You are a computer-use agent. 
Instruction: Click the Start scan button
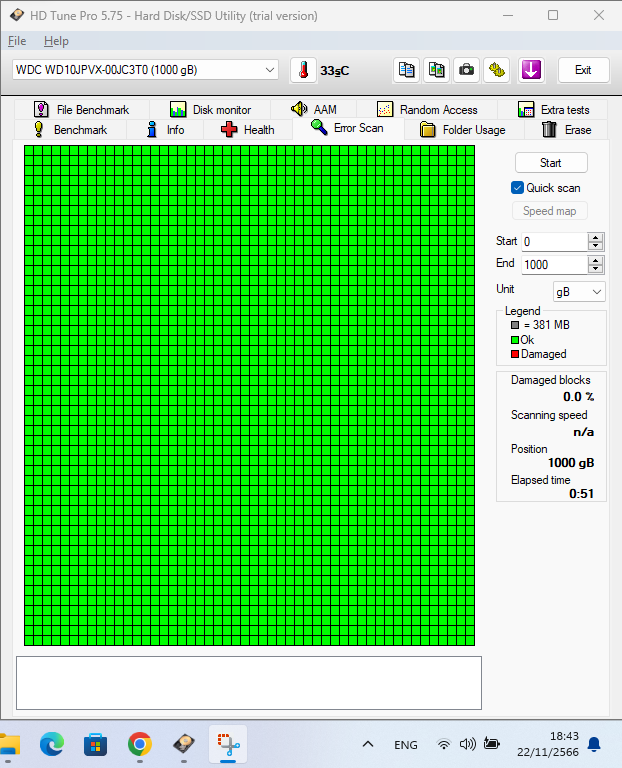click(x=551, y=163)
